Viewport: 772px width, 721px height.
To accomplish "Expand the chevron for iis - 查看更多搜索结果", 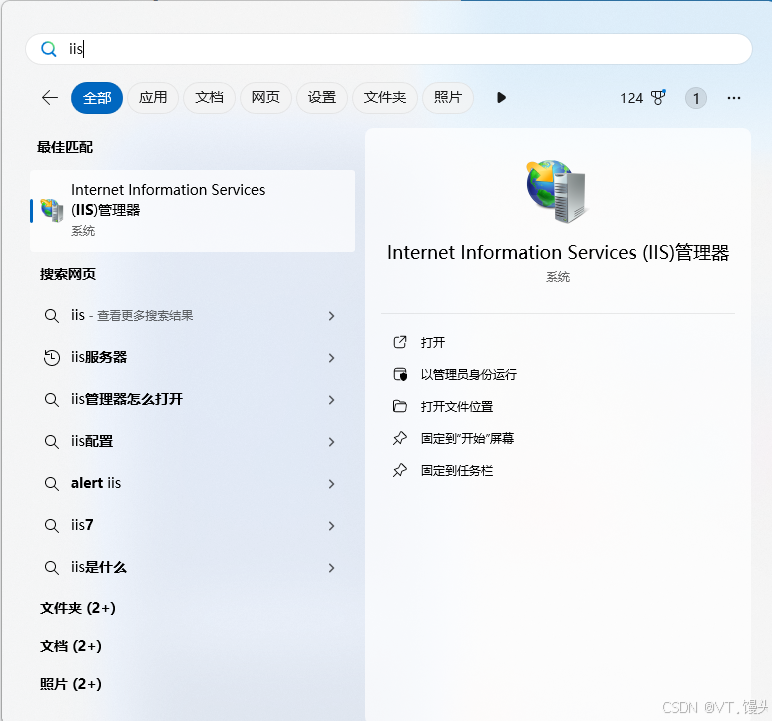I will pyautogui.click(x=331, y=316).
